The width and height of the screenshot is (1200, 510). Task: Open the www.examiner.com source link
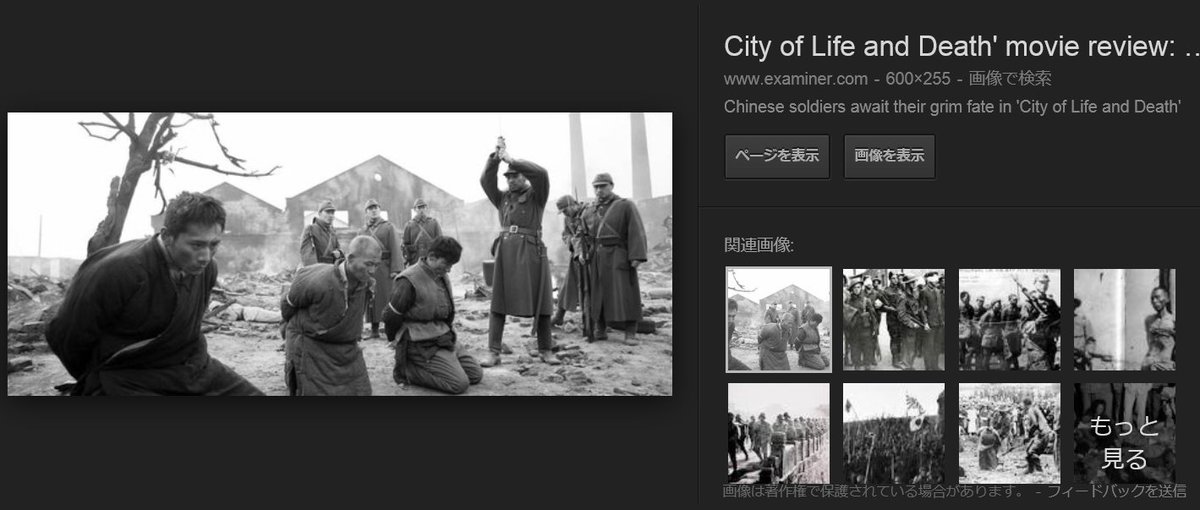795,79
